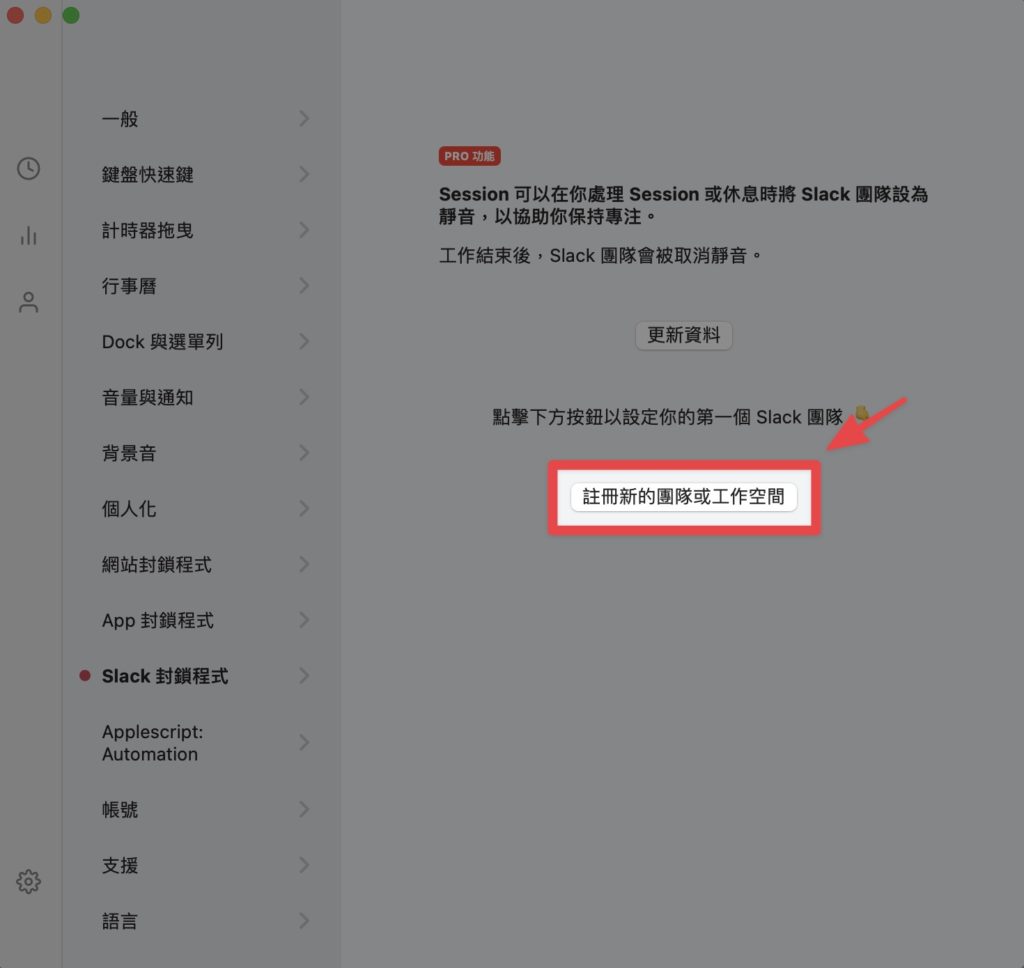This screenshot has height=968, width=1024.
Task: Select Dock 與選單列 settings item
Action: [205, 342]
